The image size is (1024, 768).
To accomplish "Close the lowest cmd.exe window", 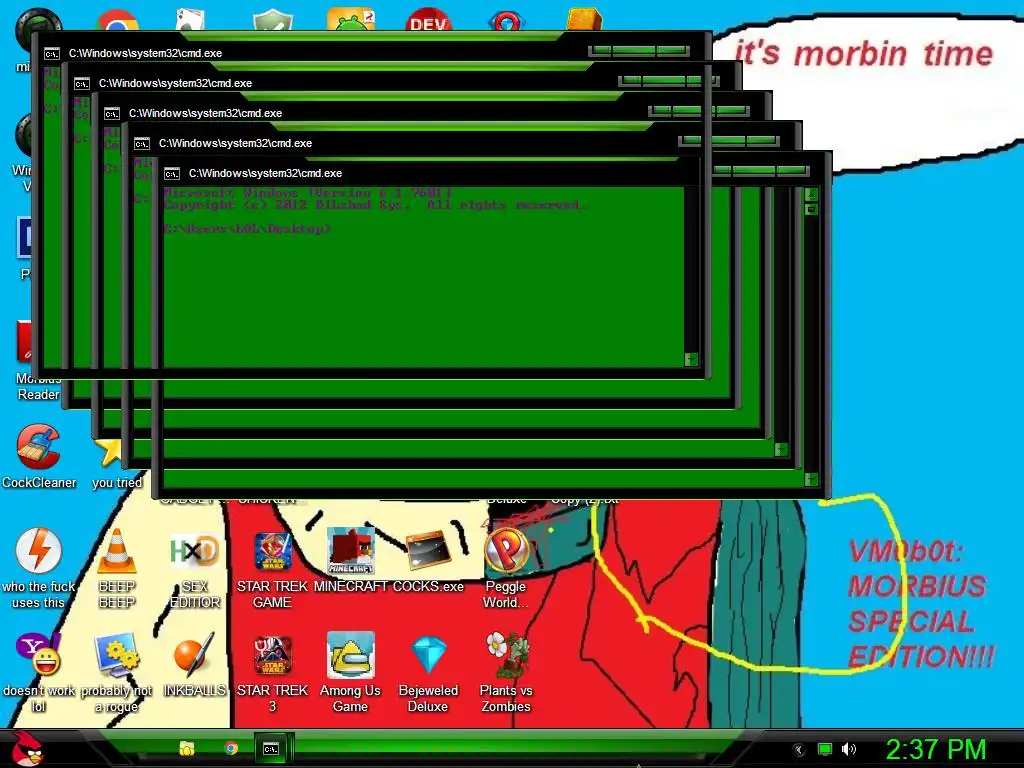I will point(792,170).
